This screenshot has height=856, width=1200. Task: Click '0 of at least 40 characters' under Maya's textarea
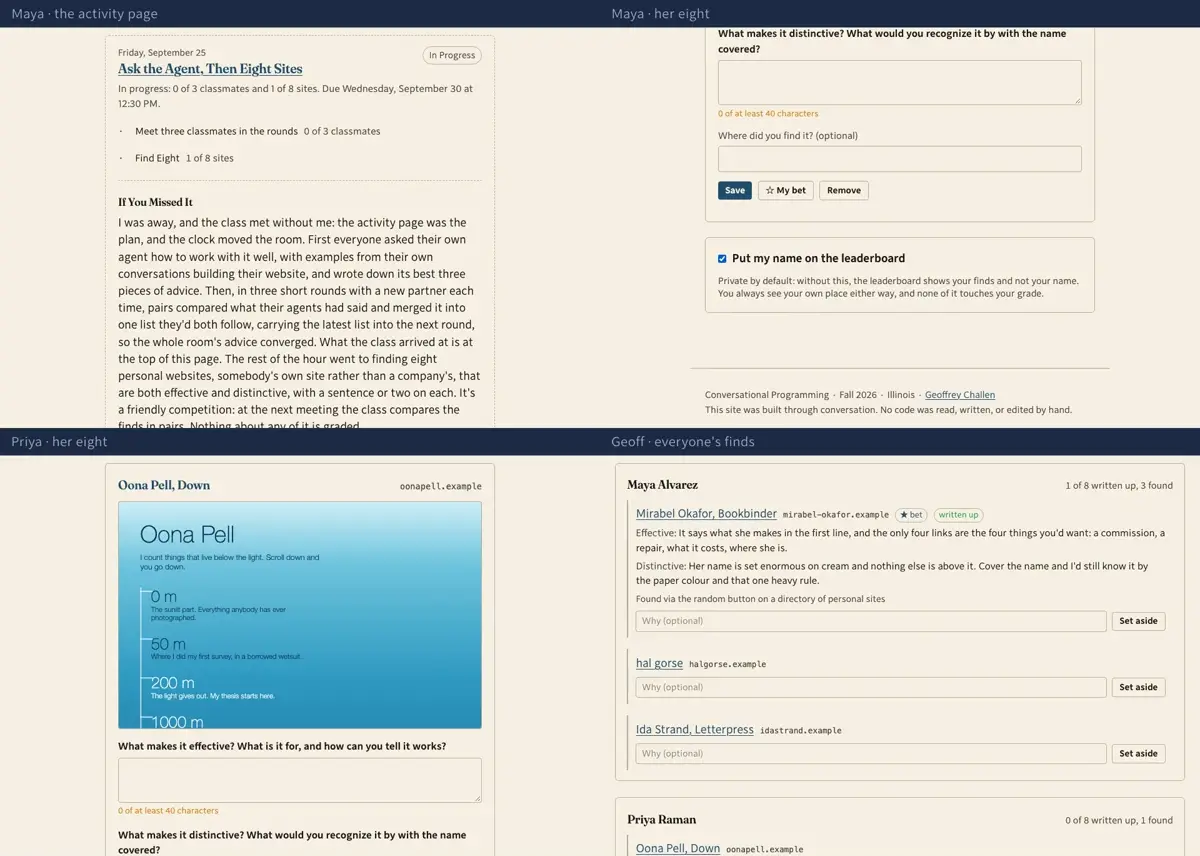[x=768, y=113]
